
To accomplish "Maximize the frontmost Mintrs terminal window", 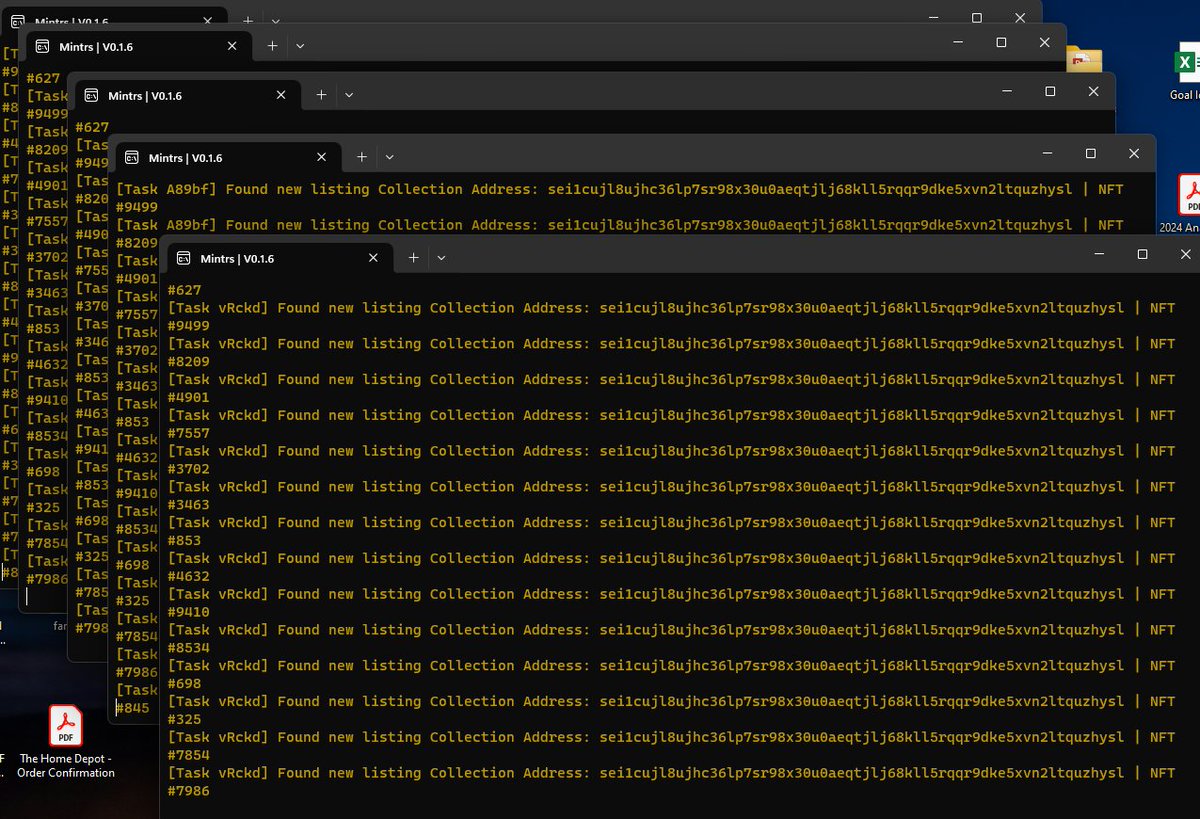I will point(1142,254).
